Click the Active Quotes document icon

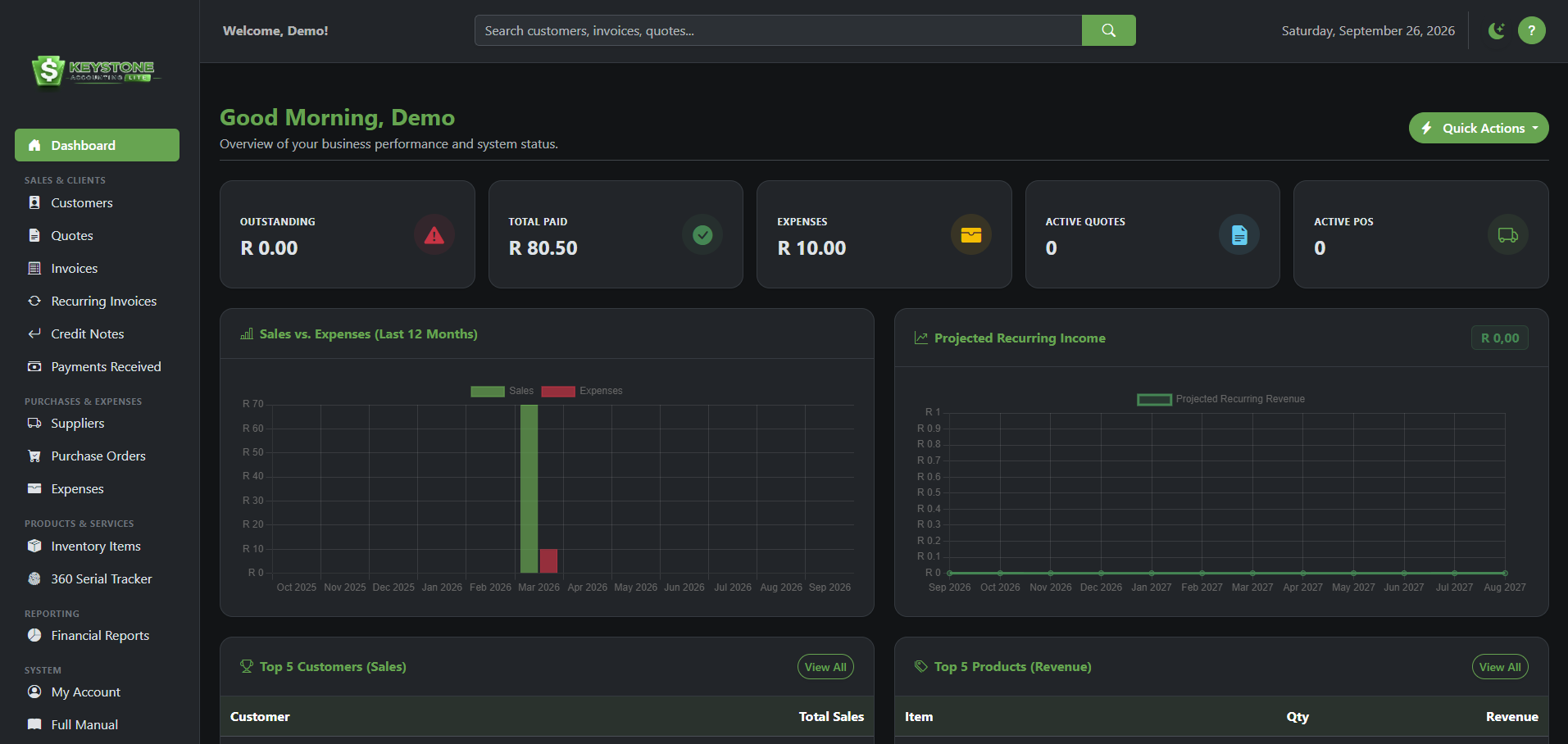[x=1239, y=235]
